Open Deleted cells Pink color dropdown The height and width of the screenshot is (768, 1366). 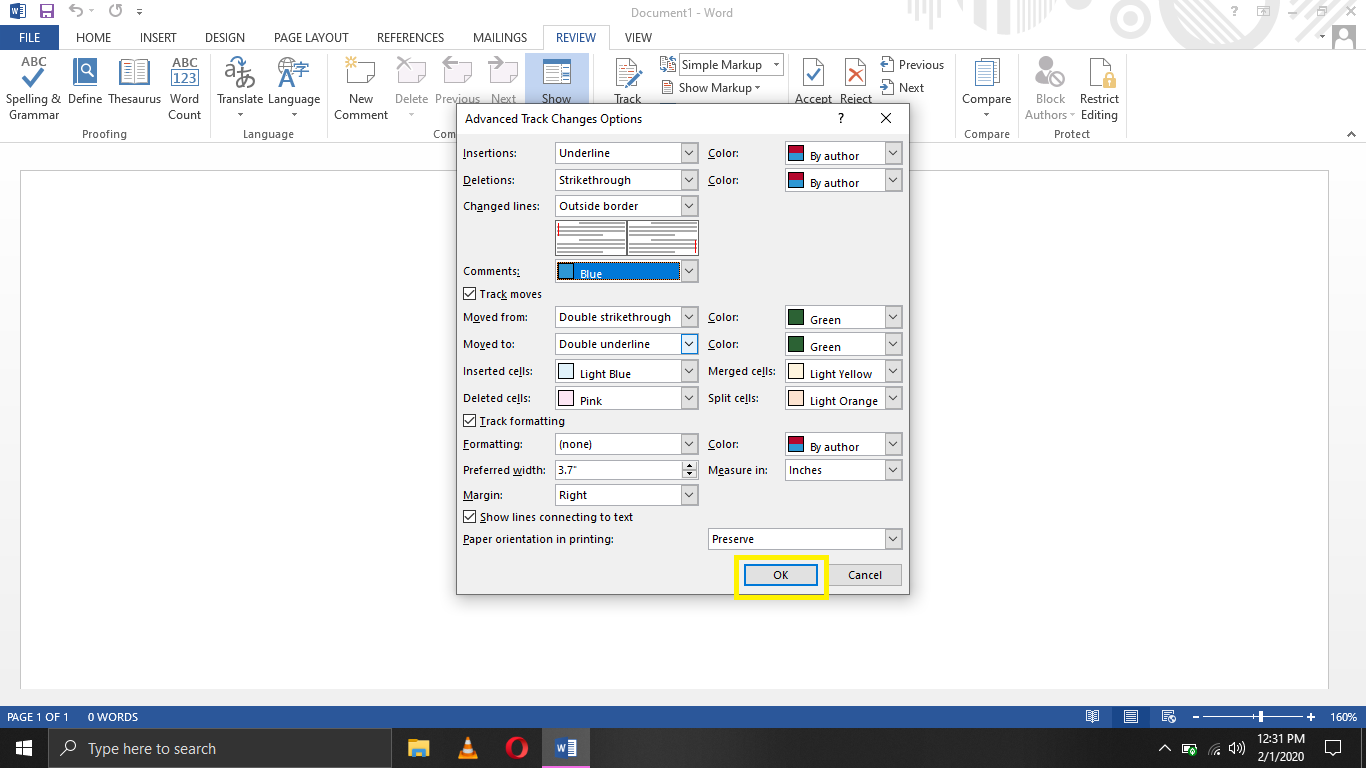click(x=688, y=398)
